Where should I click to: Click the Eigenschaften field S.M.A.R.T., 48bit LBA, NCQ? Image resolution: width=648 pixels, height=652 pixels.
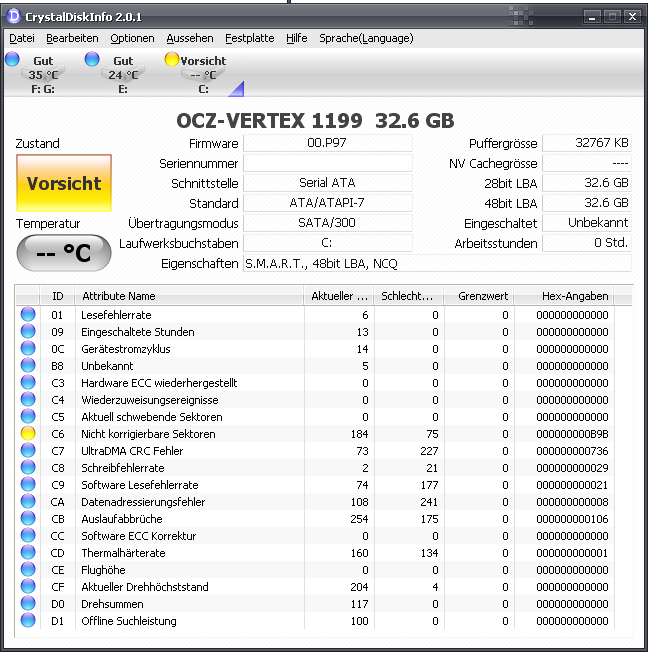[437, 263]
